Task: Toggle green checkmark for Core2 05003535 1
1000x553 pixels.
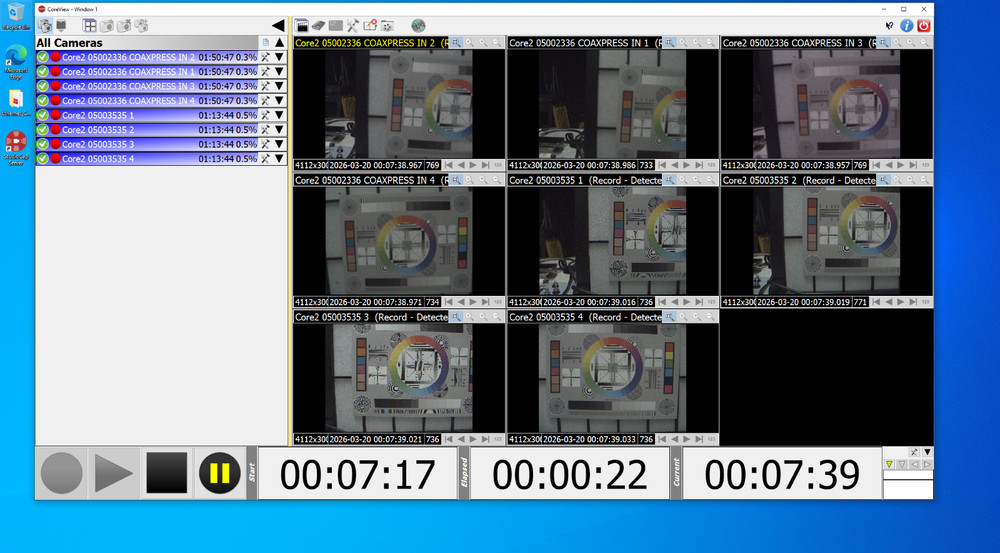Action: [x=43, y=115]
